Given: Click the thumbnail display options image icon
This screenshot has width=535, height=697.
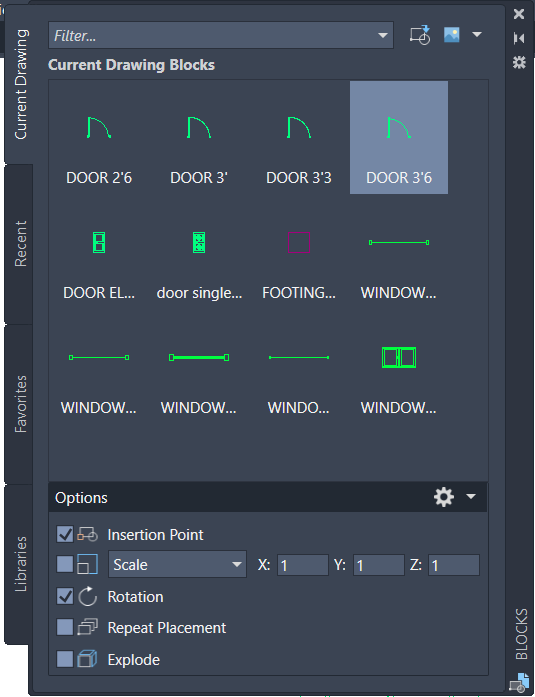Looking at the screenshot, I should tap(451, 34).
